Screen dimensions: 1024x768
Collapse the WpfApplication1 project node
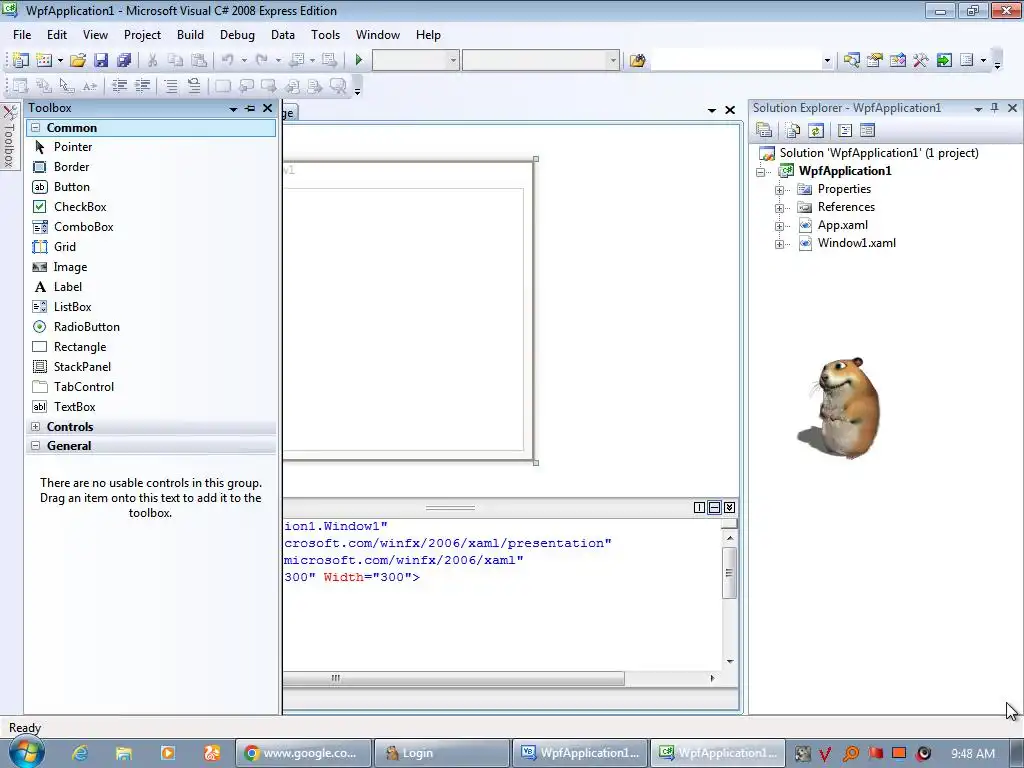pyautogui.click(x=760, y=172)
